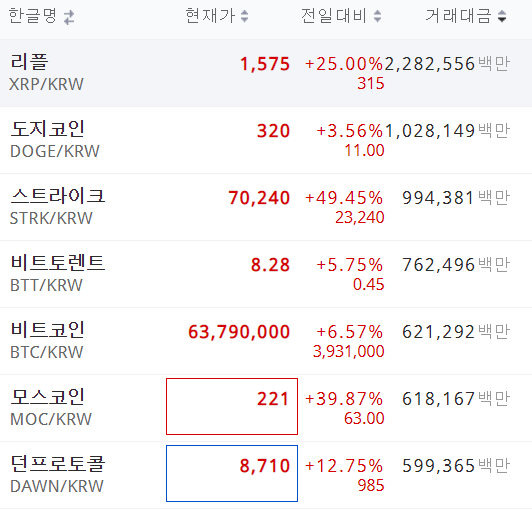Sort by 거래대금 arrows icon

[x=502, y=16]
